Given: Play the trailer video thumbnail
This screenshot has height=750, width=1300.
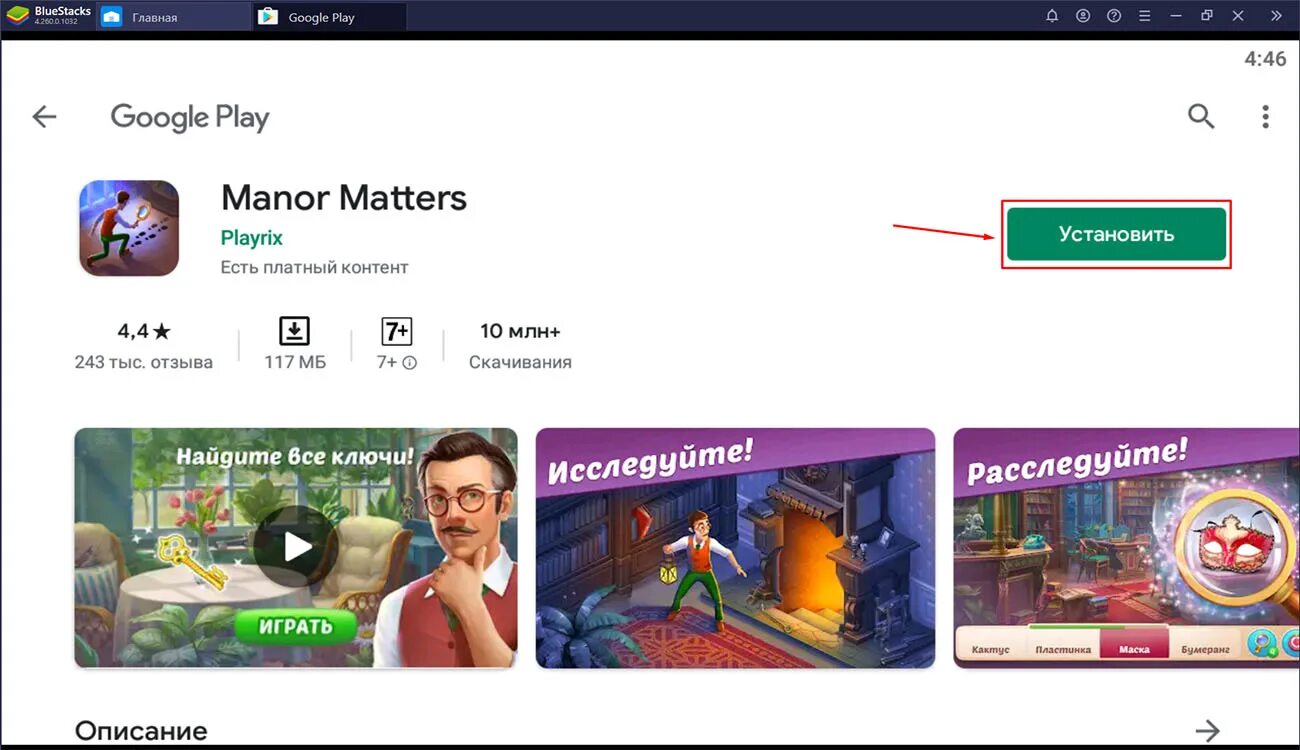Looking at the screenshot, I should (296, 548).
